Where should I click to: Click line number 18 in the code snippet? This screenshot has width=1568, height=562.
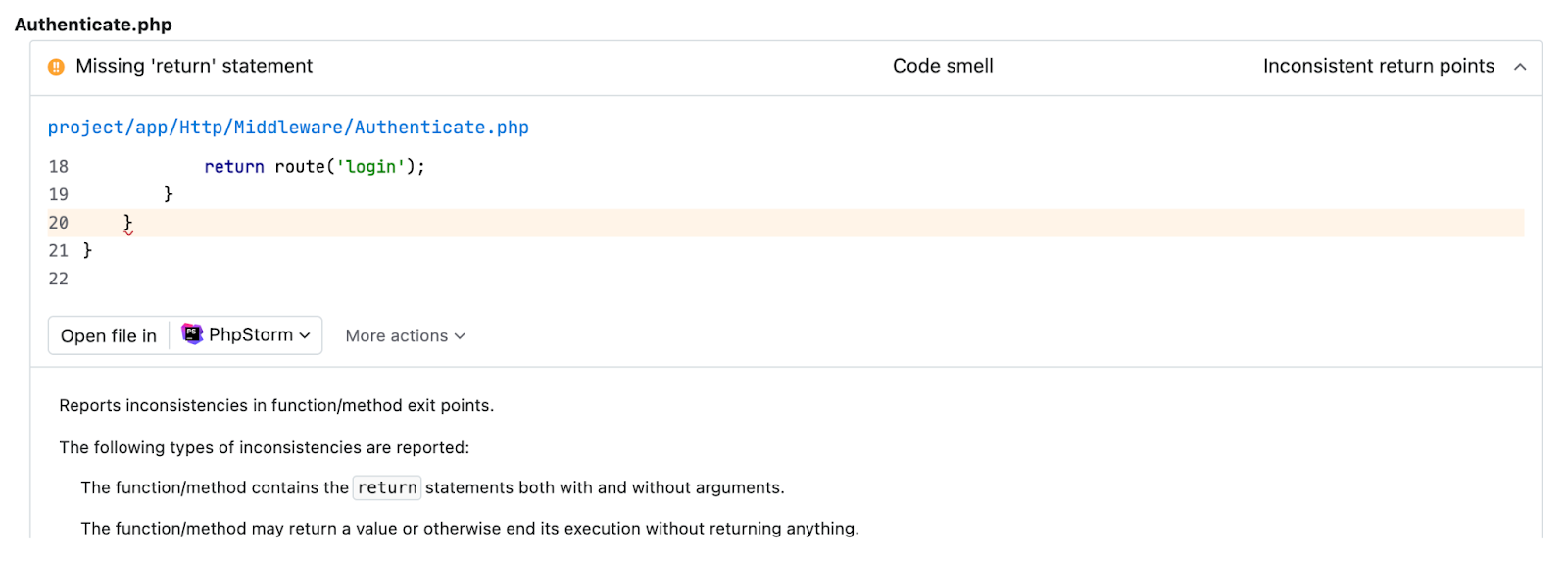[59, 167]
